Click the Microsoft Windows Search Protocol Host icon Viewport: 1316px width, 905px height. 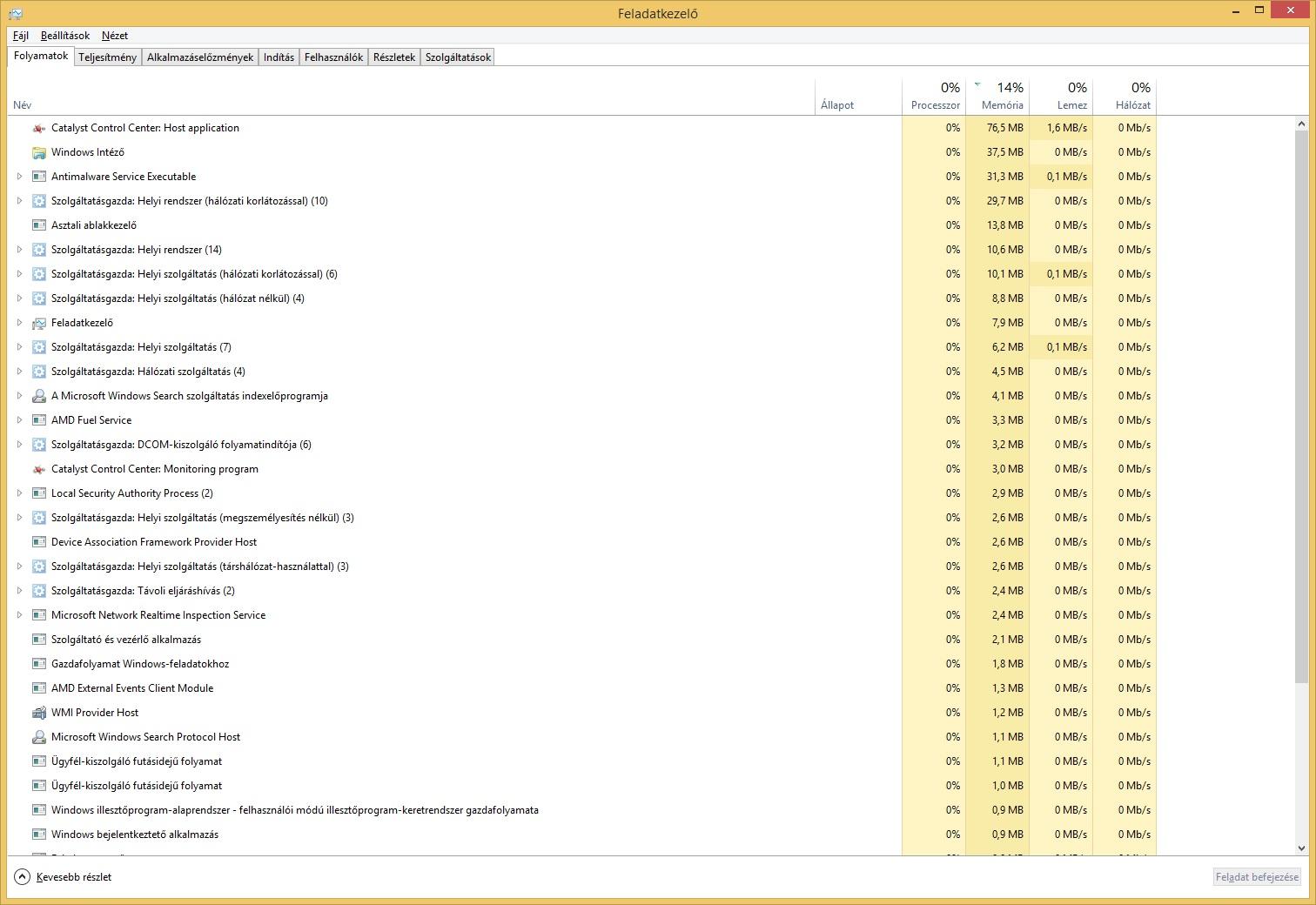38,737
